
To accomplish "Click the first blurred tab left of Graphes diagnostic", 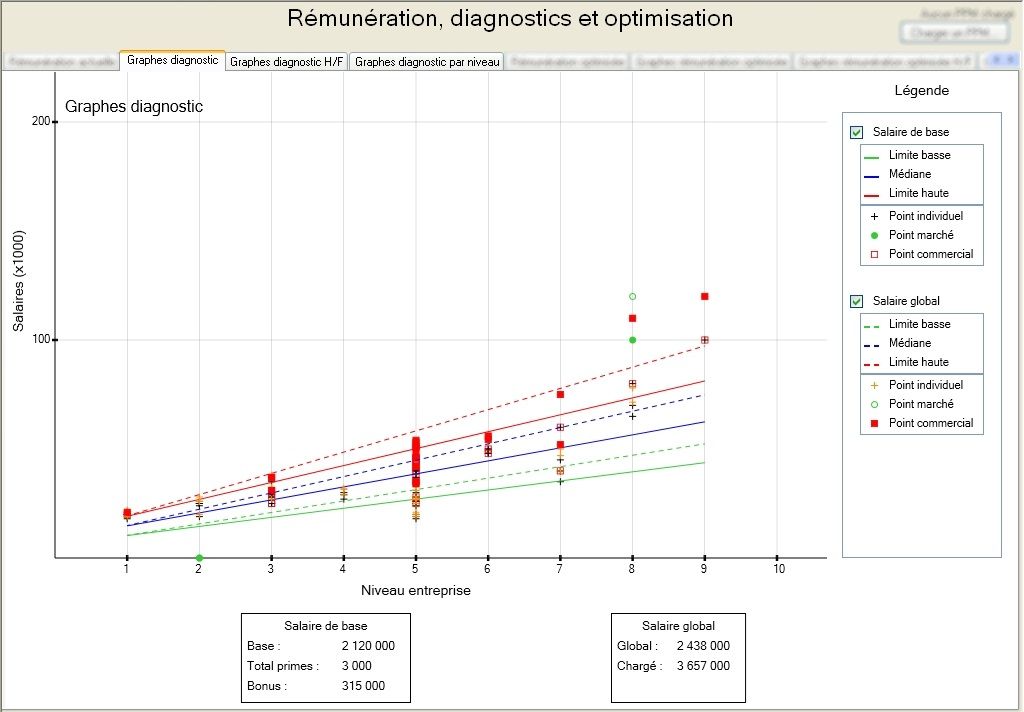I will tap(61, 62).
